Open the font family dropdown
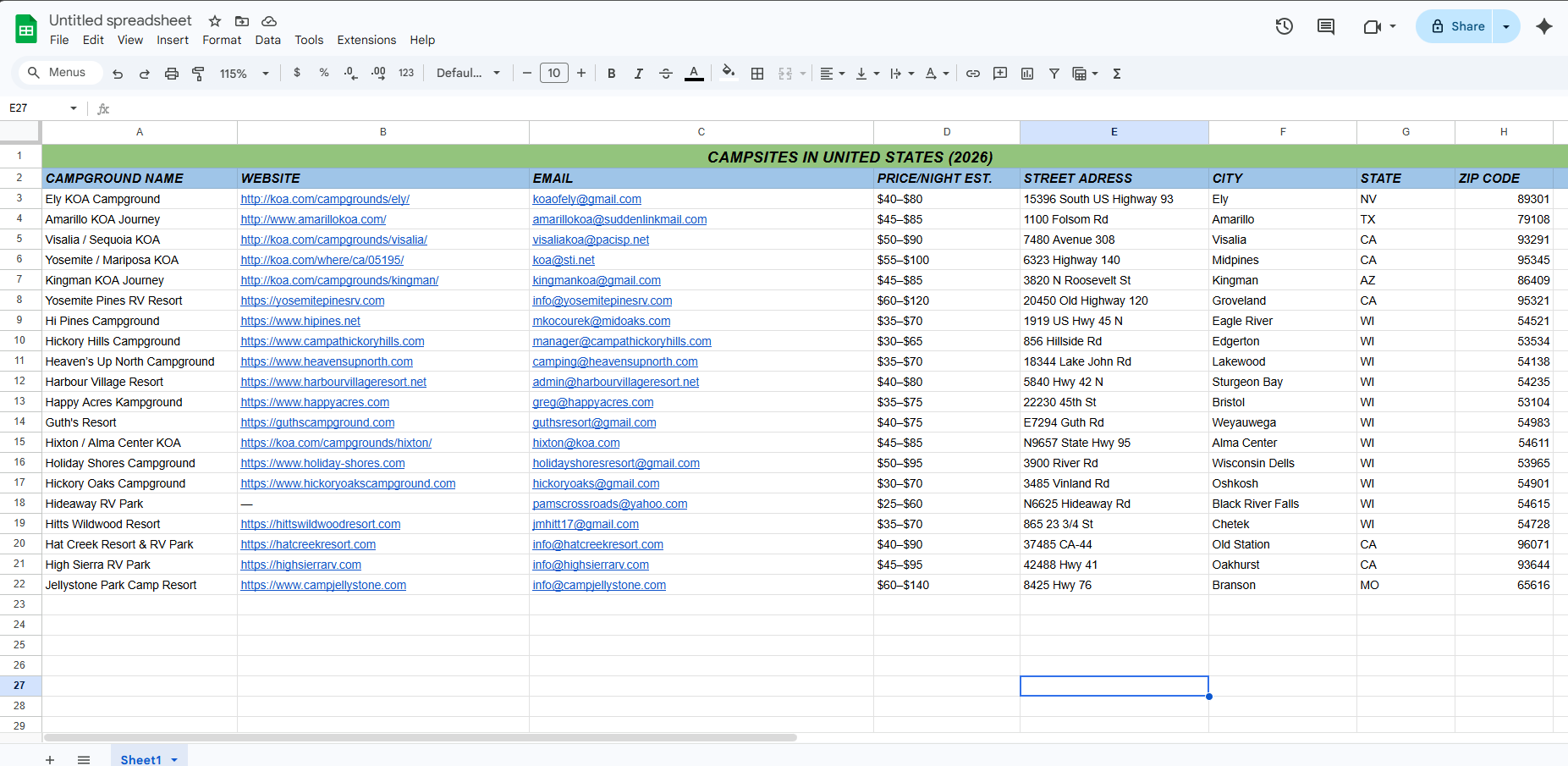 pos(468,74)
